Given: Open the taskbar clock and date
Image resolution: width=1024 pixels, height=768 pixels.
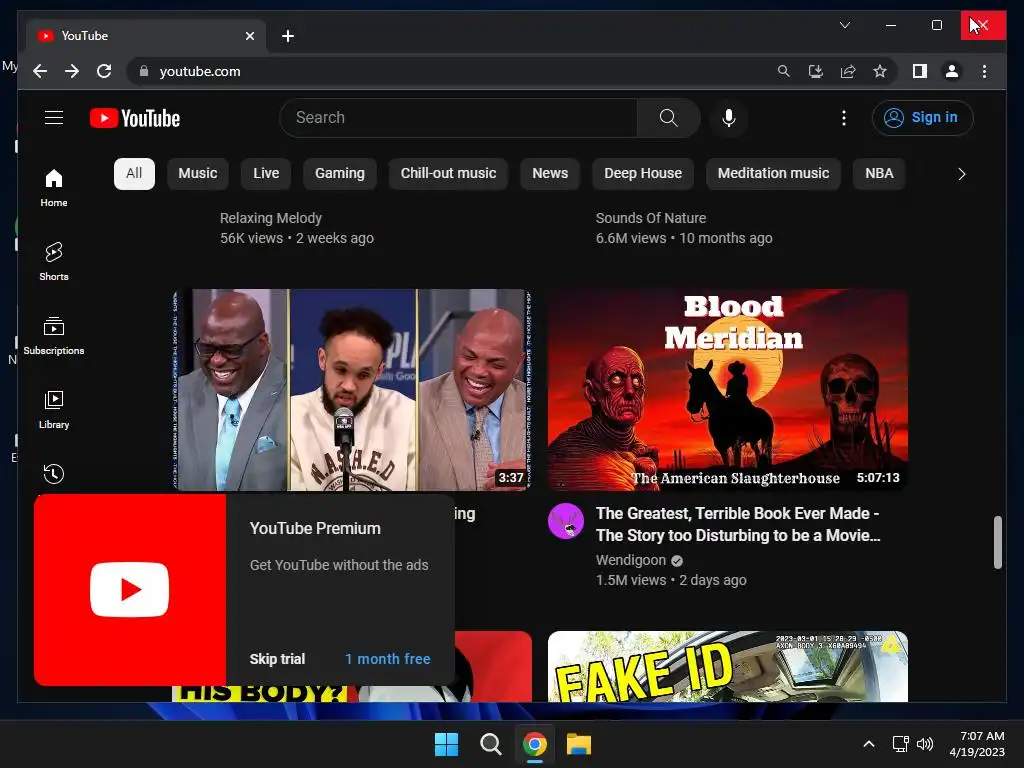Looking at the screenshot, I should (x=977, y=744).
